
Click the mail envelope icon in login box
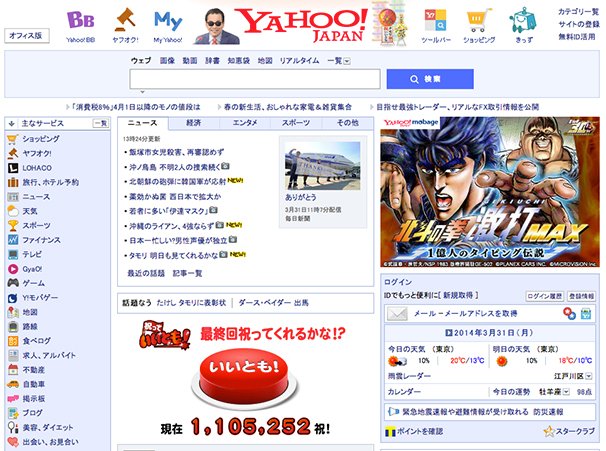click(x=397, y=313)
